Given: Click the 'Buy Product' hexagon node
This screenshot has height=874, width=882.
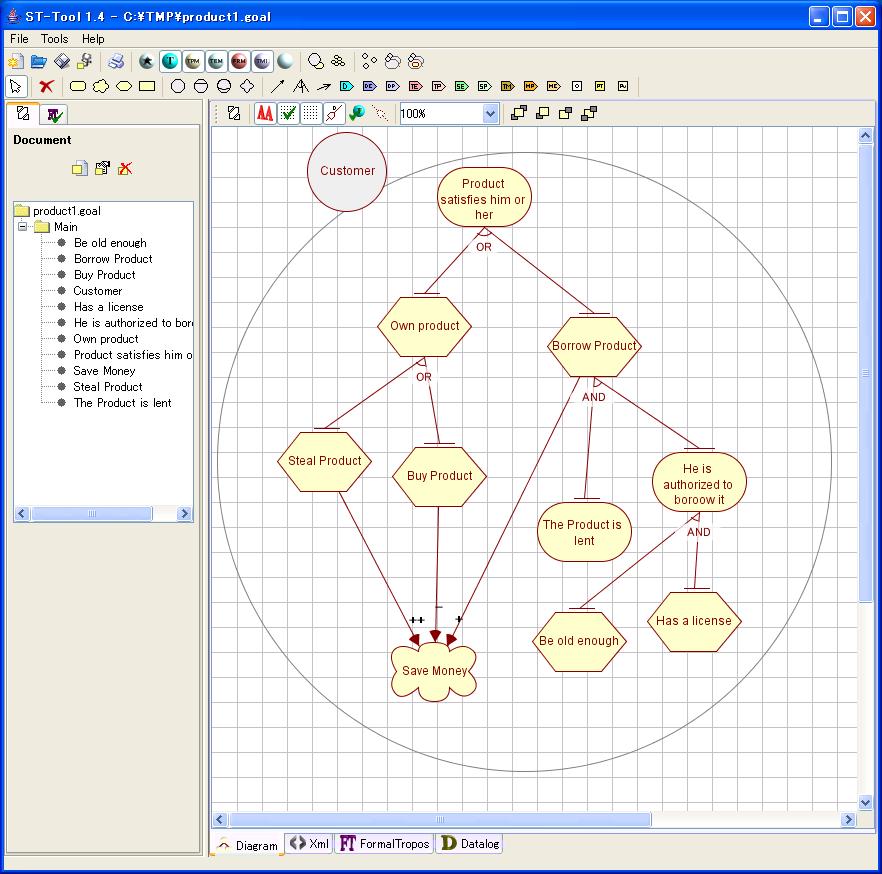Looking at the screenshot, I should pyautogui.click(x=439, y=476).
